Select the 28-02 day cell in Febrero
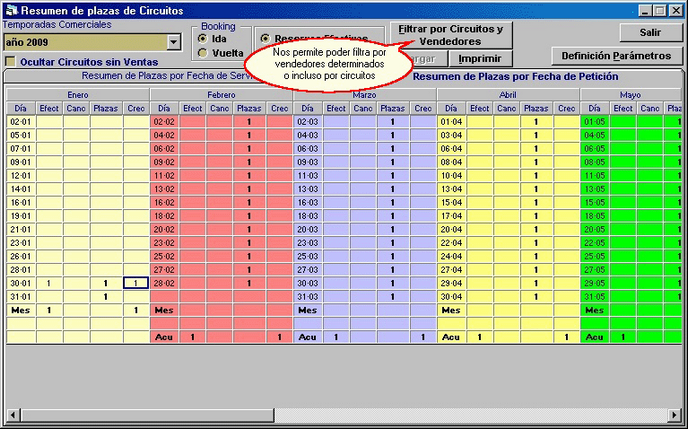The height and width of the screenshot is (429, 688). (x=164, y=284)
